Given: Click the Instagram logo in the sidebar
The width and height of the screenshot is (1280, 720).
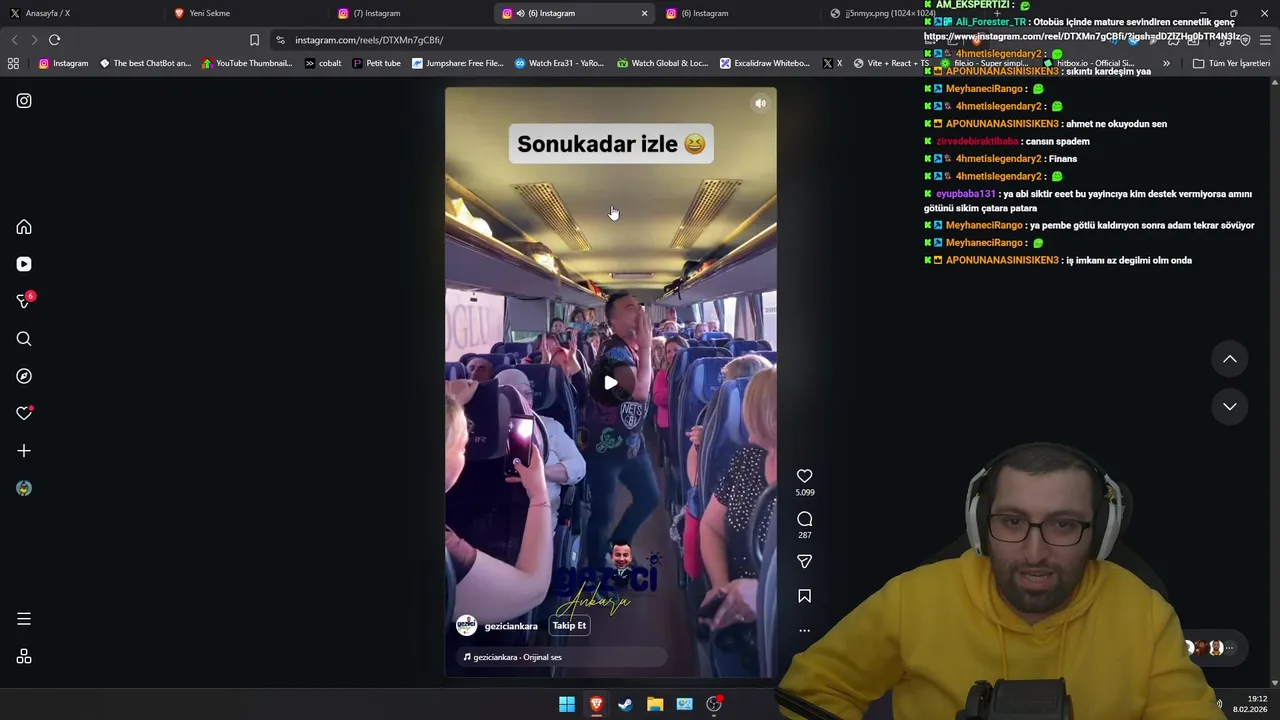Looking at the screenshot, I should click(x=24, y=101).
